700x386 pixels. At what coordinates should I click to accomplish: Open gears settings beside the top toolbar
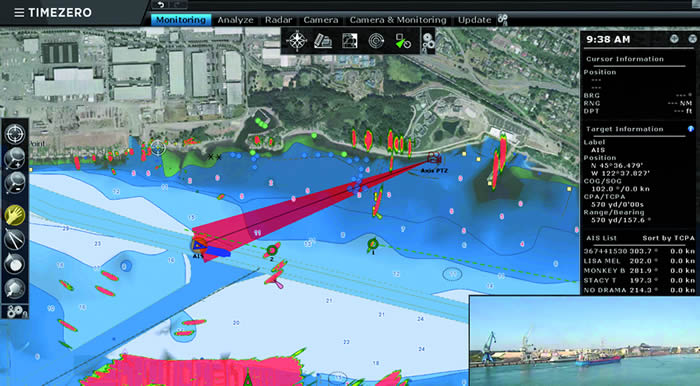tap(428, 41)
